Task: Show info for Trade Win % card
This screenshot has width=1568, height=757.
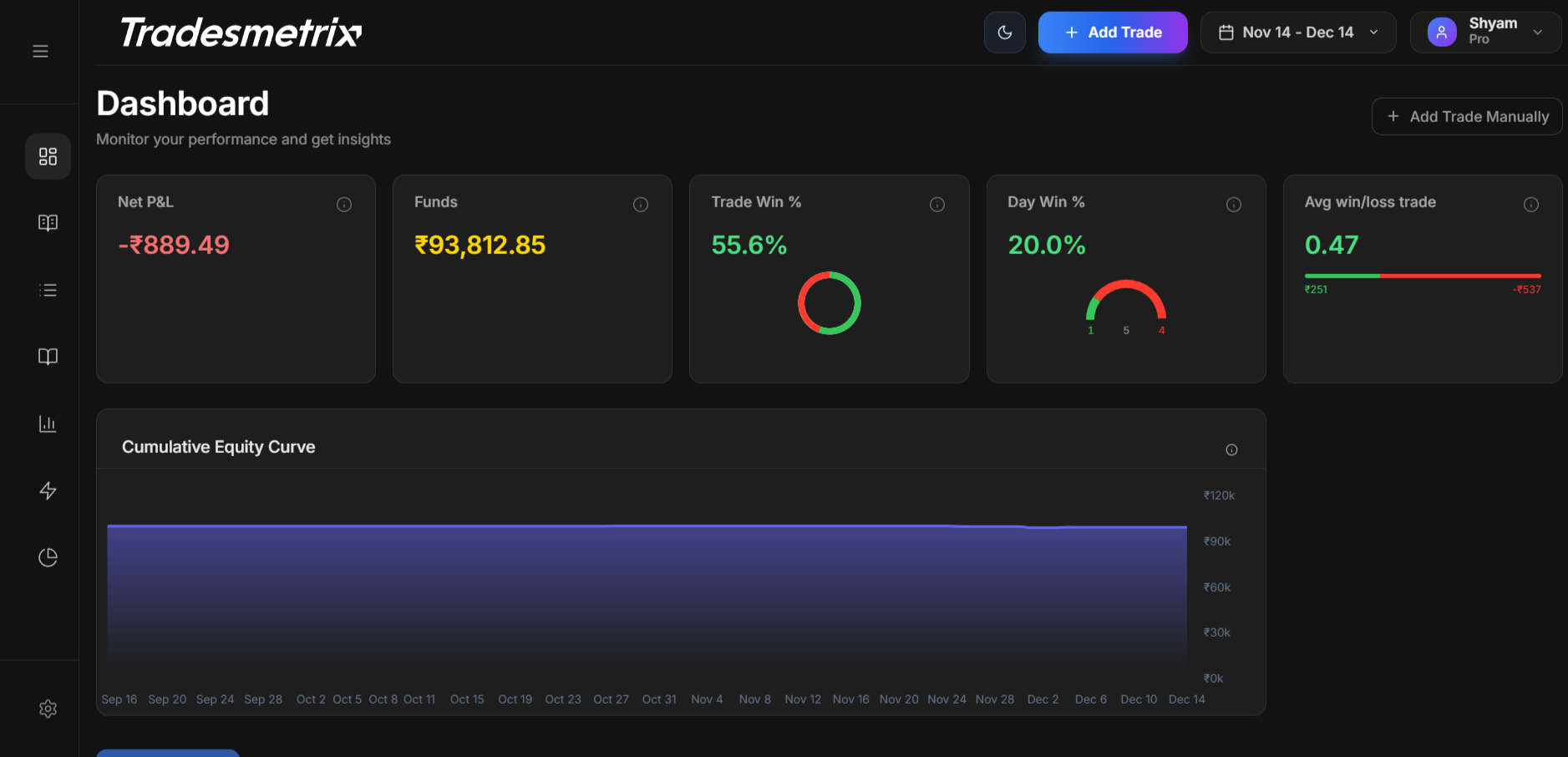Action: [937, 205]
